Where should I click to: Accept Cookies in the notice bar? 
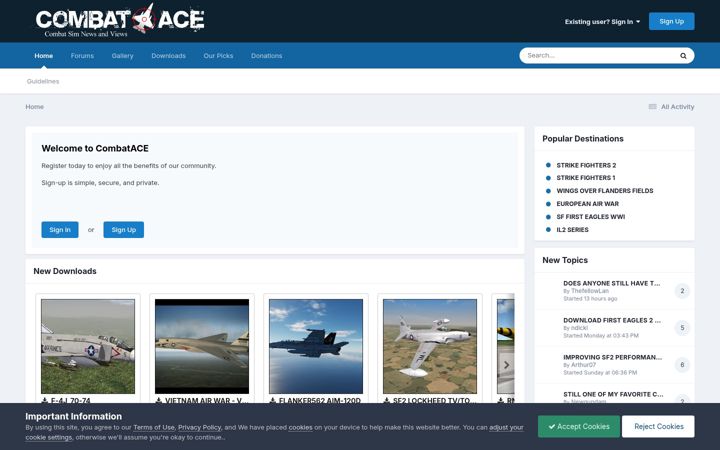(x=579, y=427)
